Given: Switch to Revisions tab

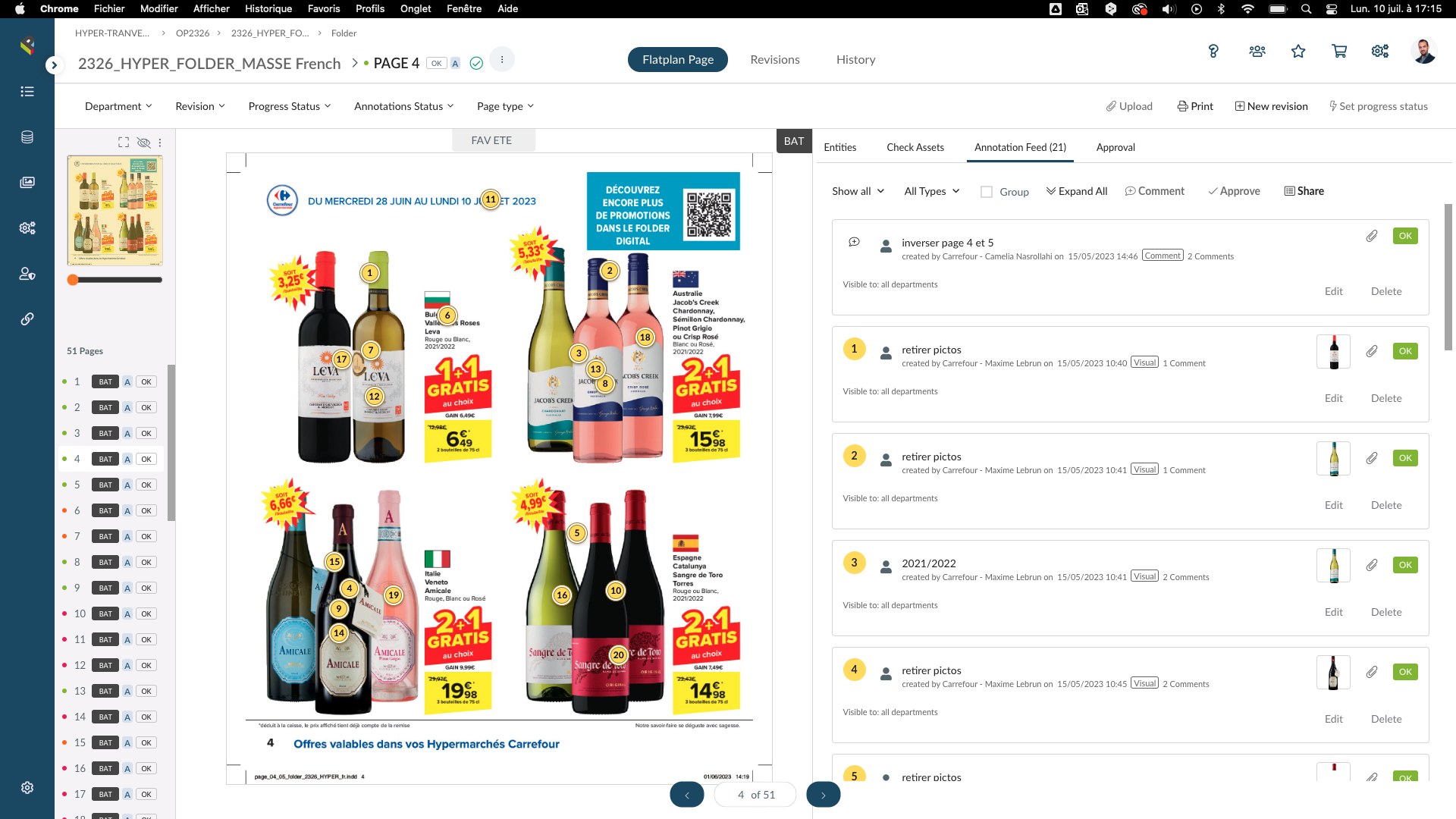Looking at the screenshot, I should tap(775, 59).
